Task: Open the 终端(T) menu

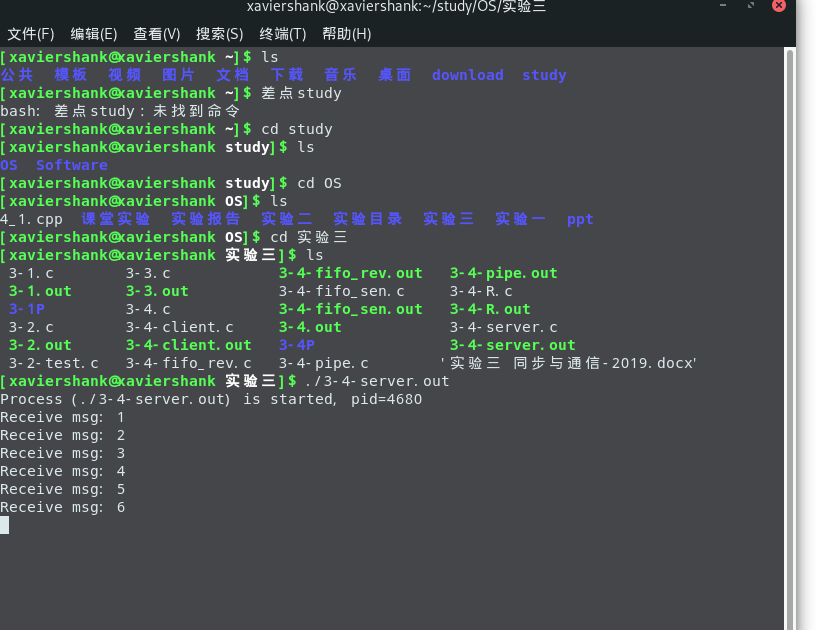Action: click(283, 34)
